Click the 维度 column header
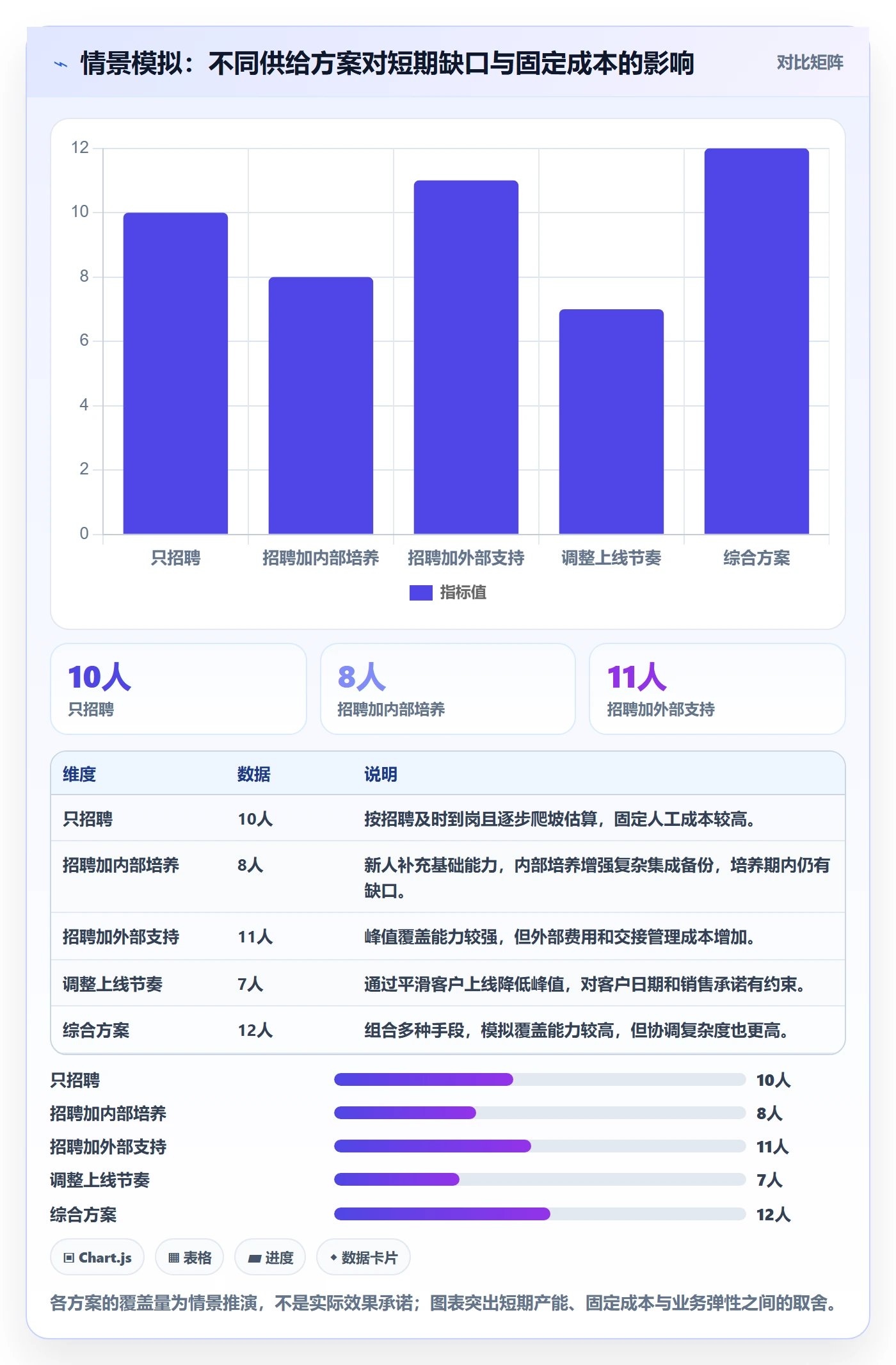 (79, 774)
